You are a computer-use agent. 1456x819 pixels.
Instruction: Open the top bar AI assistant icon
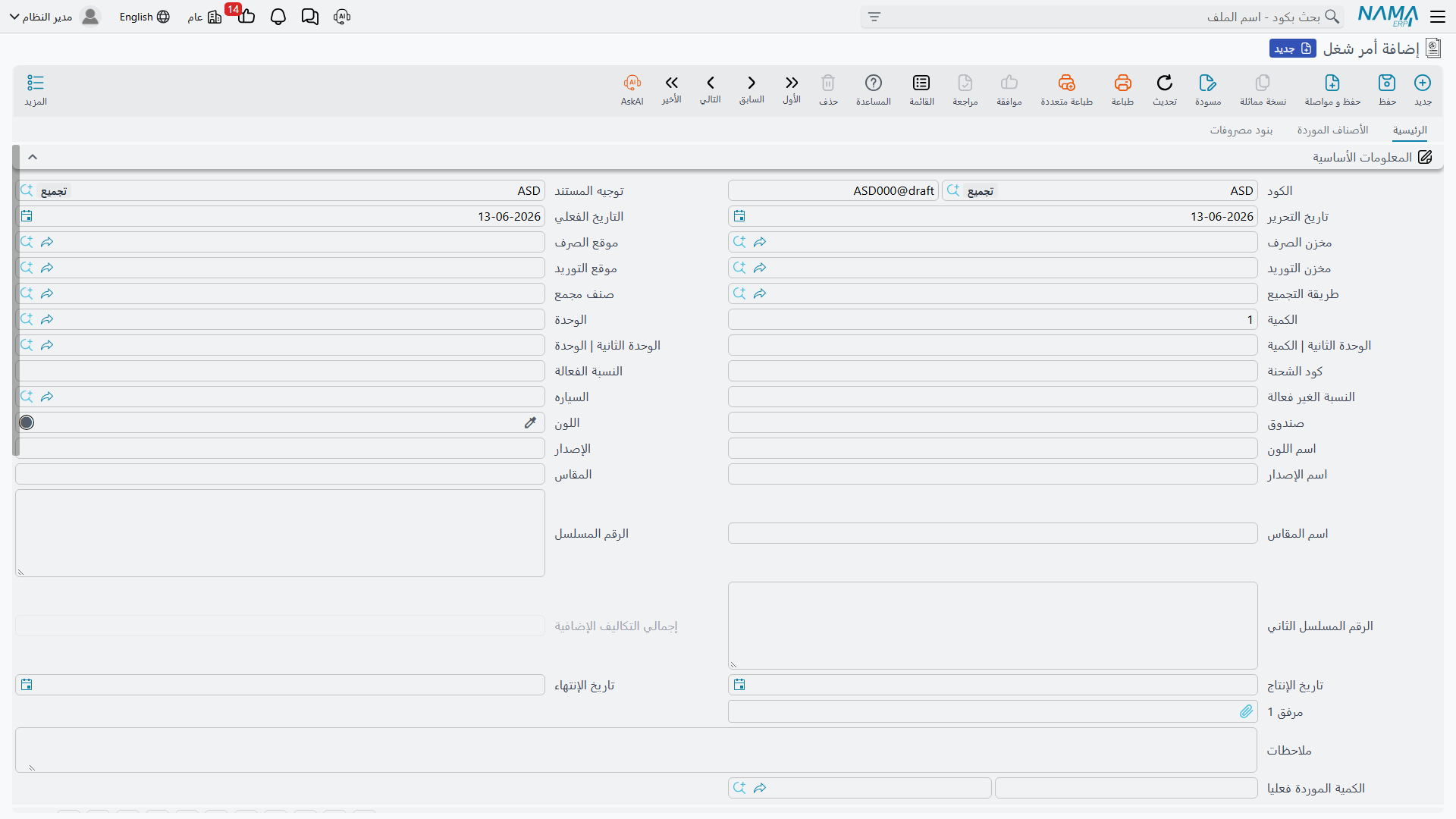coord(342,17)
